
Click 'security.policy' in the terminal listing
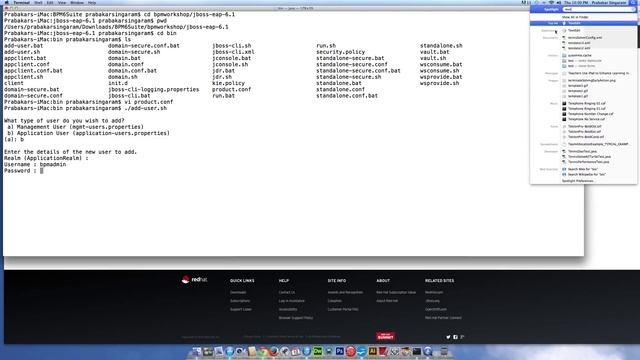tap(340, 52)
